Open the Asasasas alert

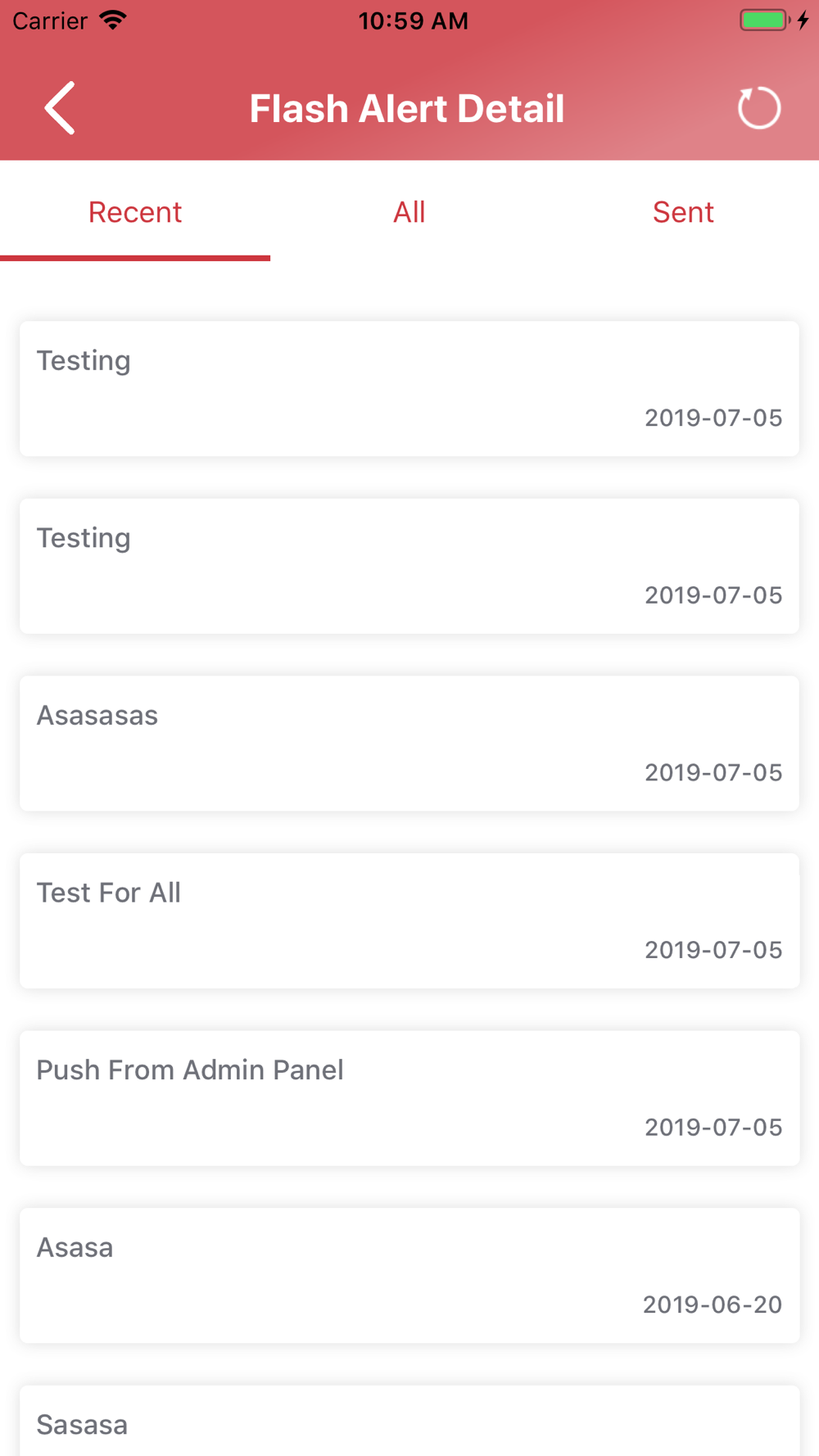pos(409,744)
